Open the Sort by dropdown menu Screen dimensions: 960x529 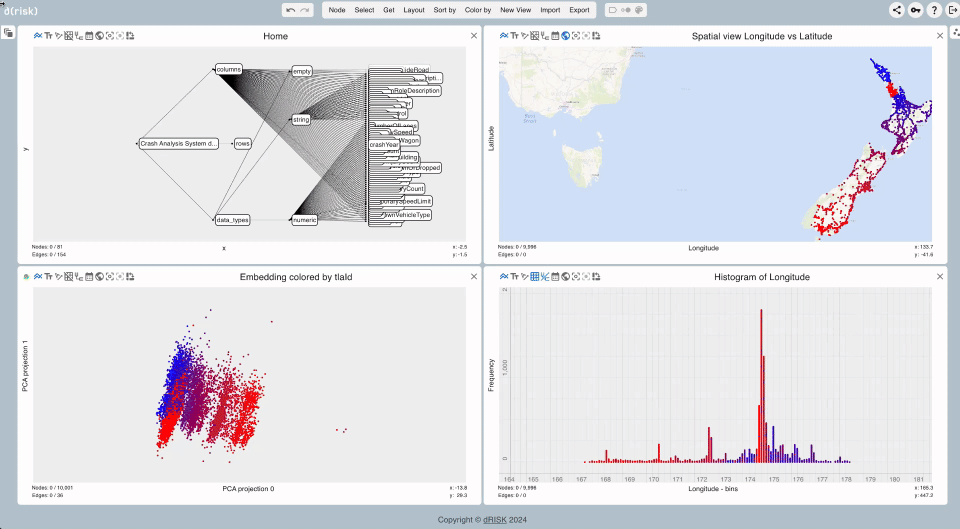click(x=444, y=10)
